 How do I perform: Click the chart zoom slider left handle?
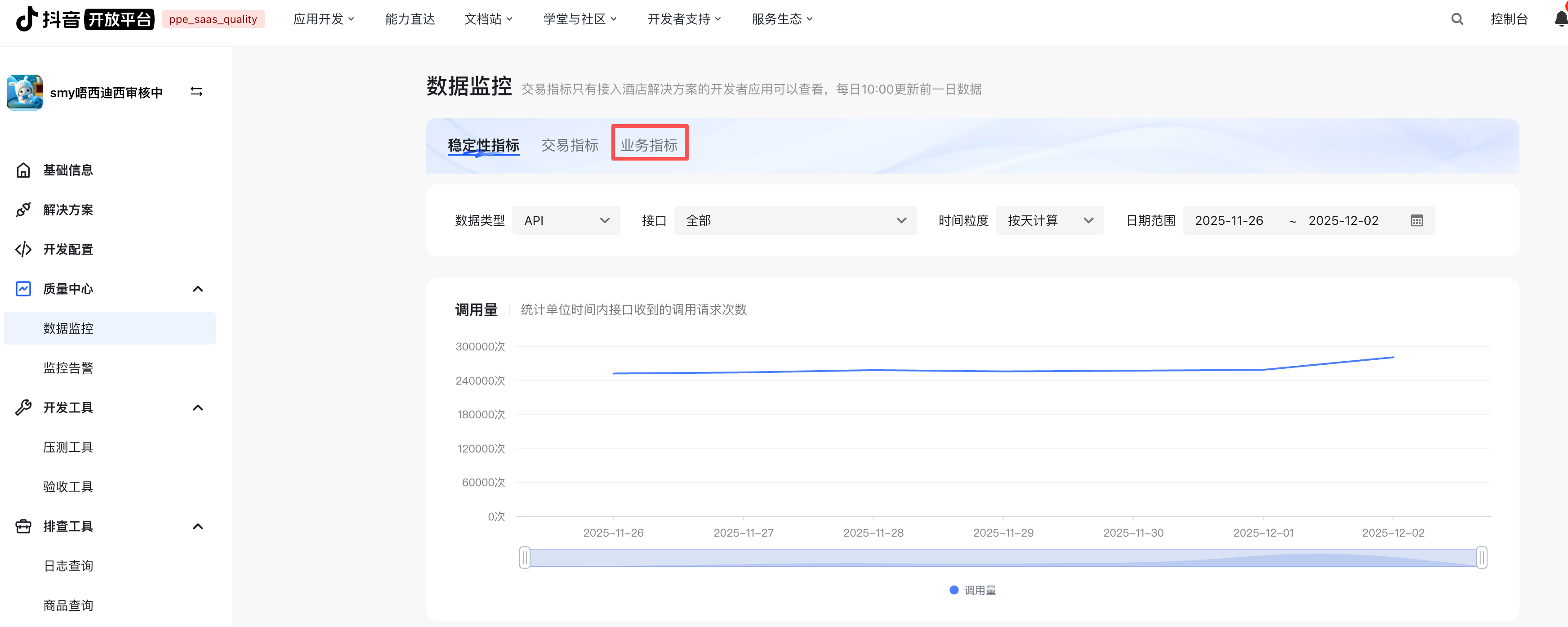pyautogui.click(x=525, y=557)
